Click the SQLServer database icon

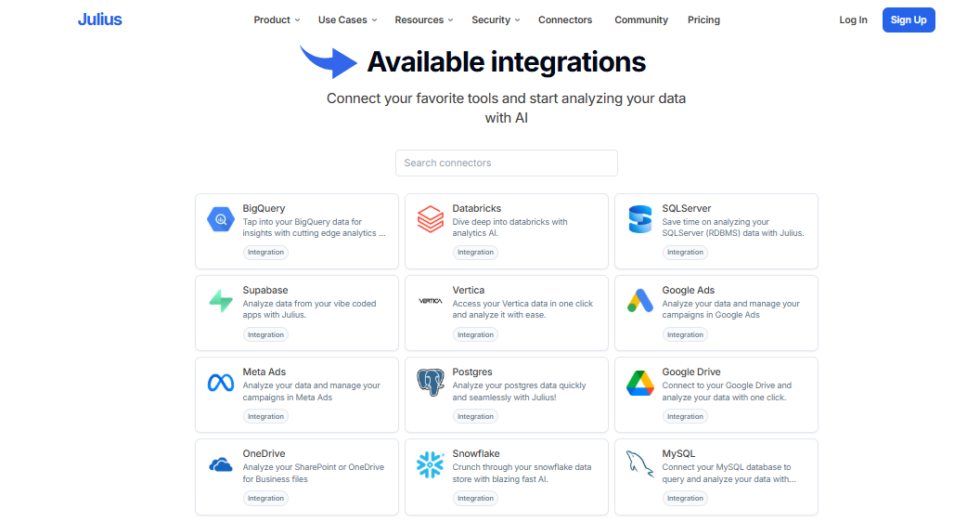point(640,219)
